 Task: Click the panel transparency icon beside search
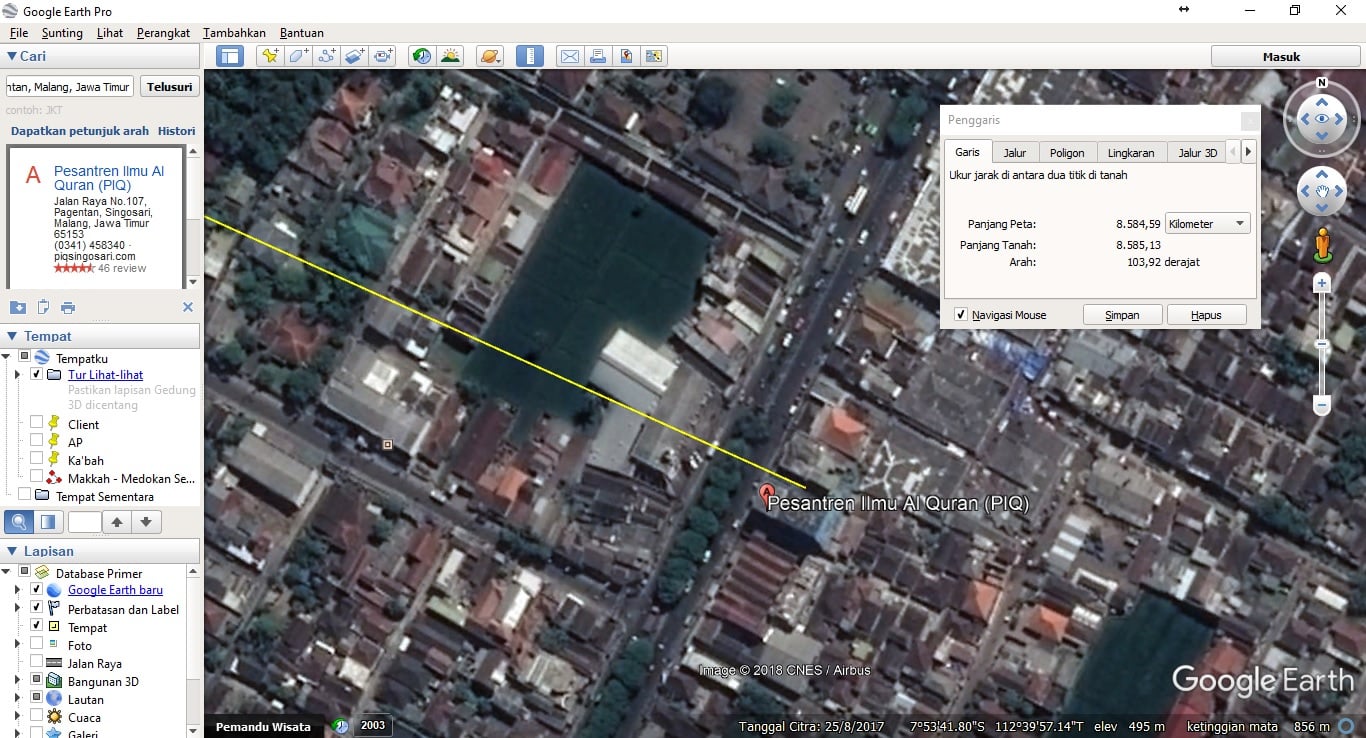click(47, 521)
